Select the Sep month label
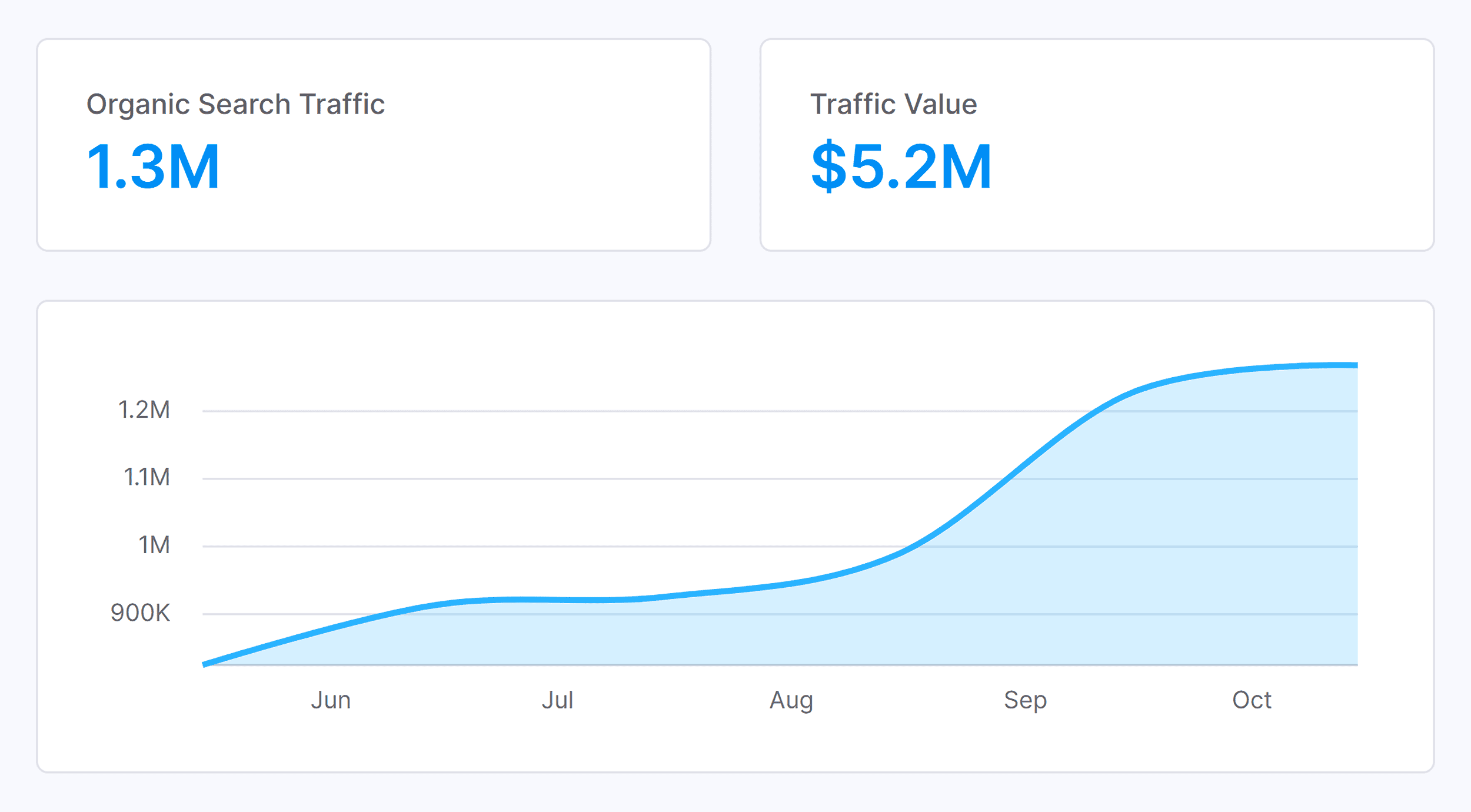The height and width of the screenshot is (812, 1471). 1025,700
